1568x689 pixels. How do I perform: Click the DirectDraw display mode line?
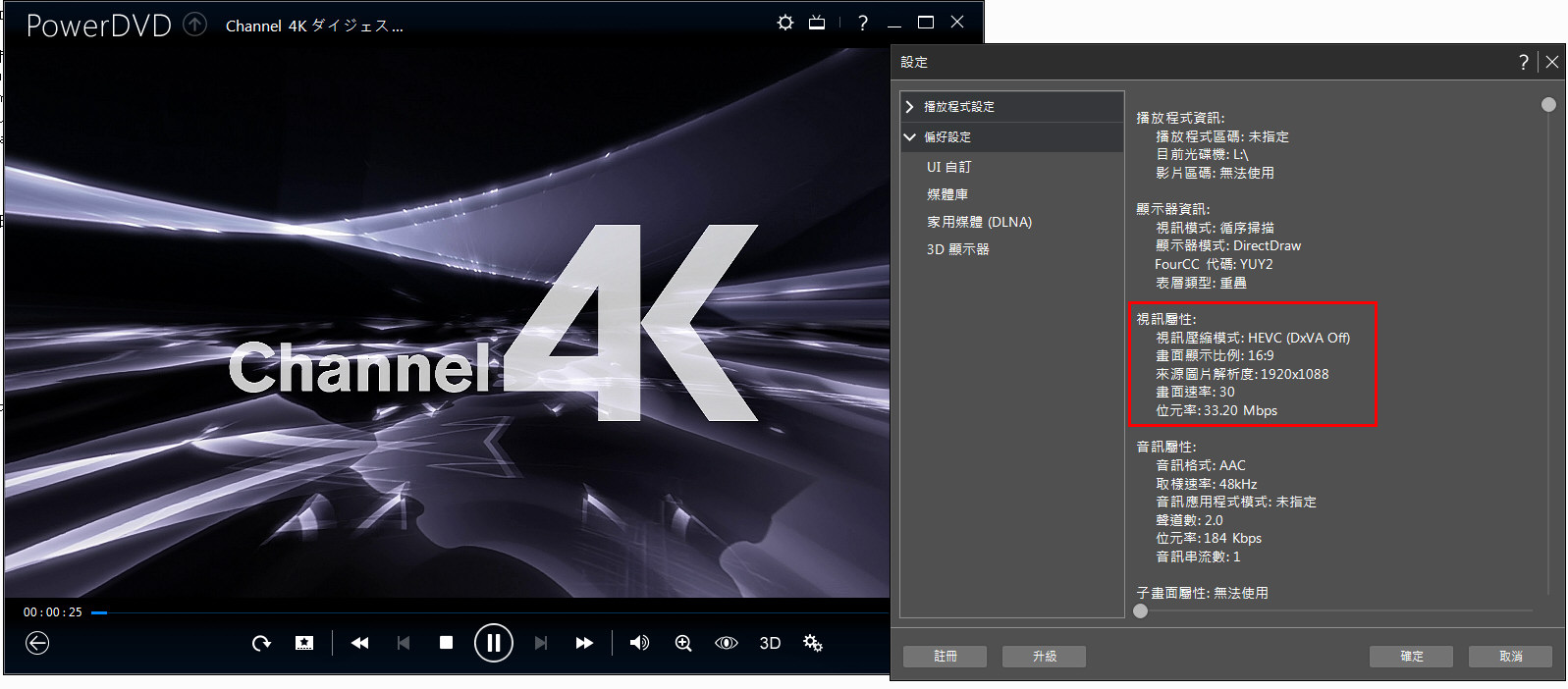[x=1228, y=245]
